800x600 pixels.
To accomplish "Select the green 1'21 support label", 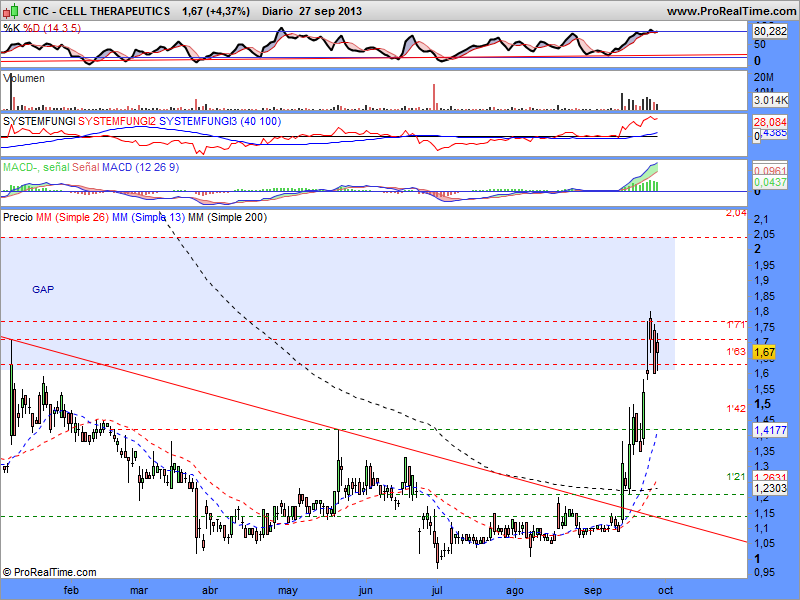I will 736,477.
